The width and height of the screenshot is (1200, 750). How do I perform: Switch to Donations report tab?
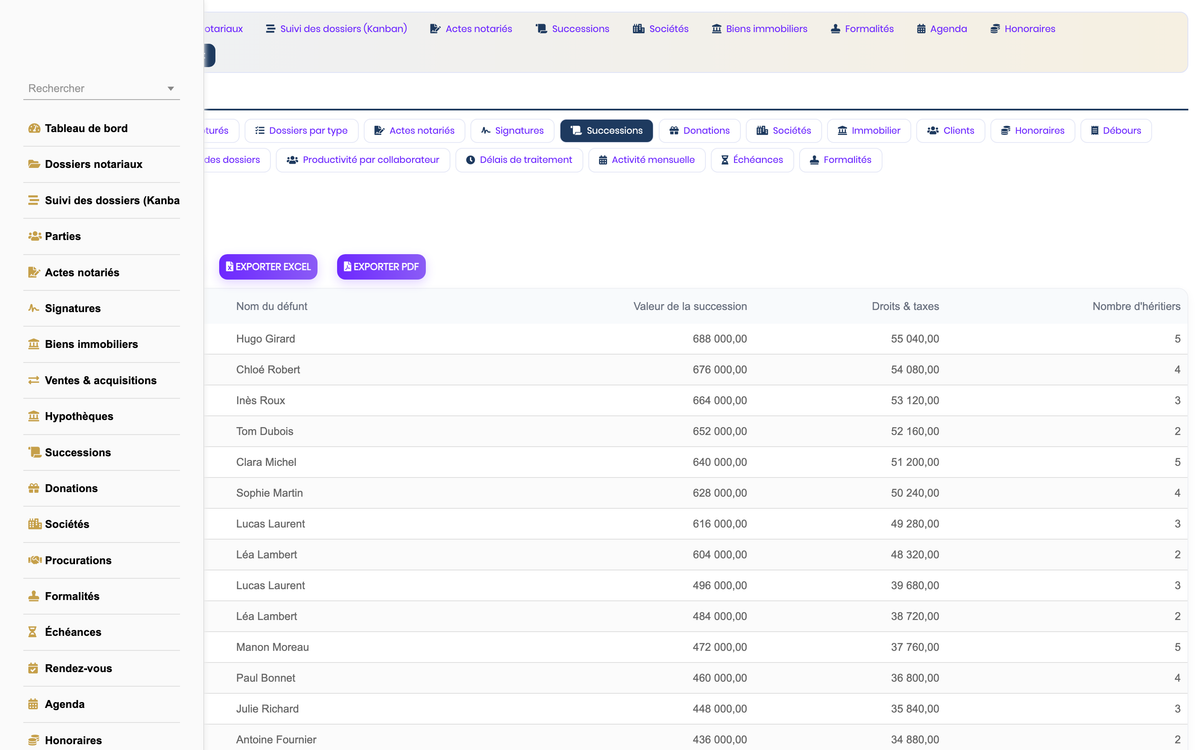(699, 131)
